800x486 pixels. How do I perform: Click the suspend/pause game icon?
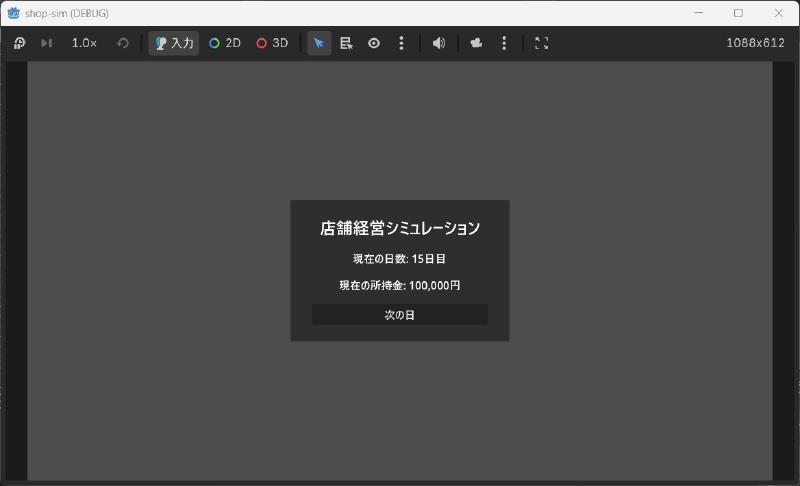pos(19,43)
